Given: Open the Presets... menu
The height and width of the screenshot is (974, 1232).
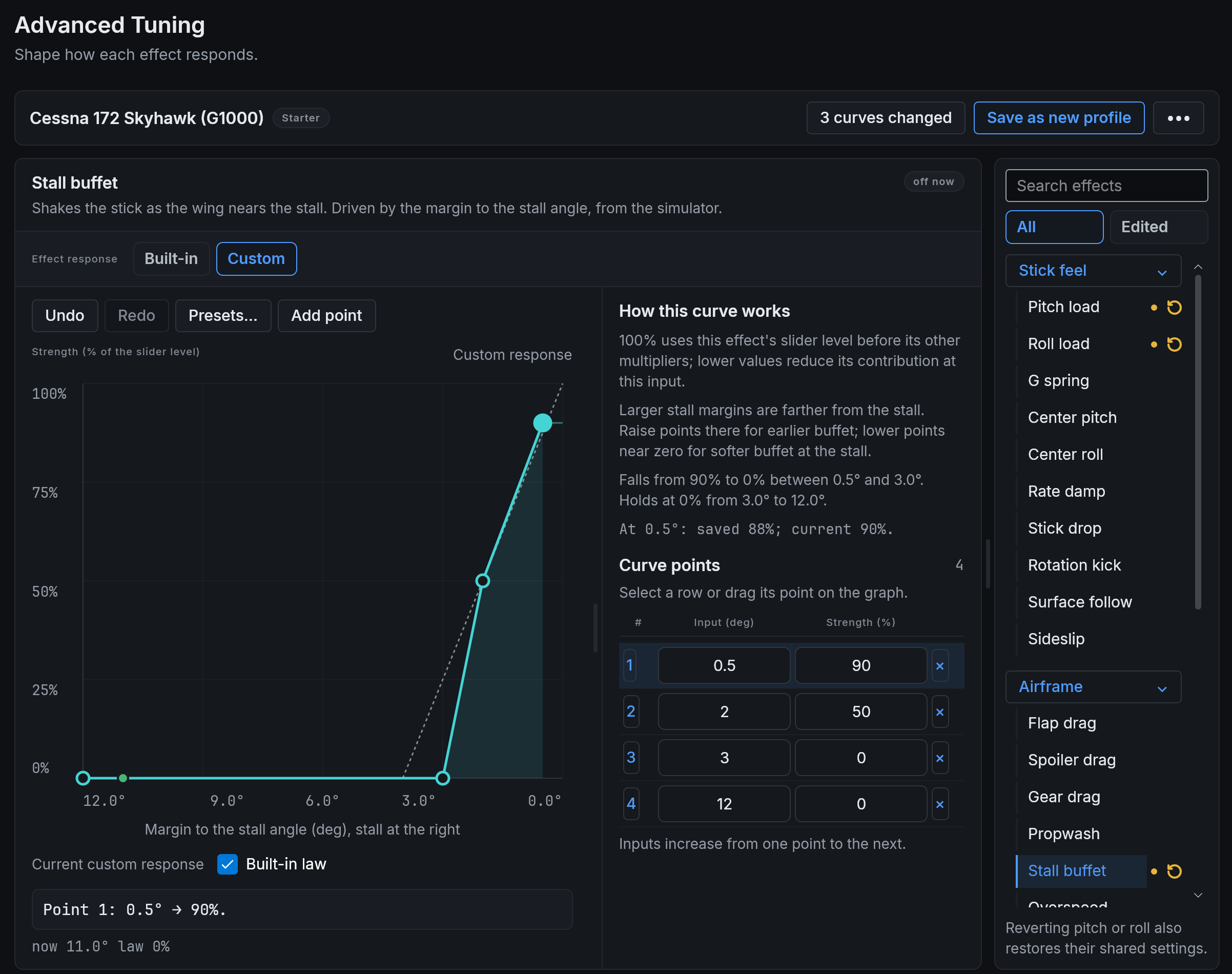Looking at the screenshot, I should click(223, 315).
